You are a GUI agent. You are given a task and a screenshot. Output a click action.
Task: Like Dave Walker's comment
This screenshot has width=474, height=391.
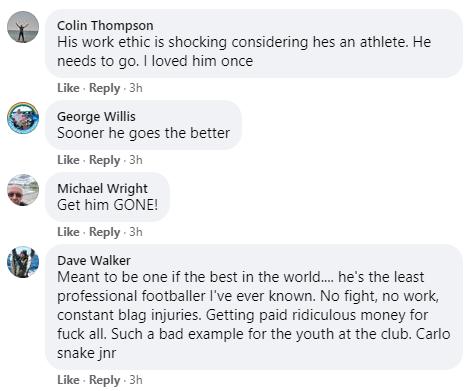pos(68,380)
